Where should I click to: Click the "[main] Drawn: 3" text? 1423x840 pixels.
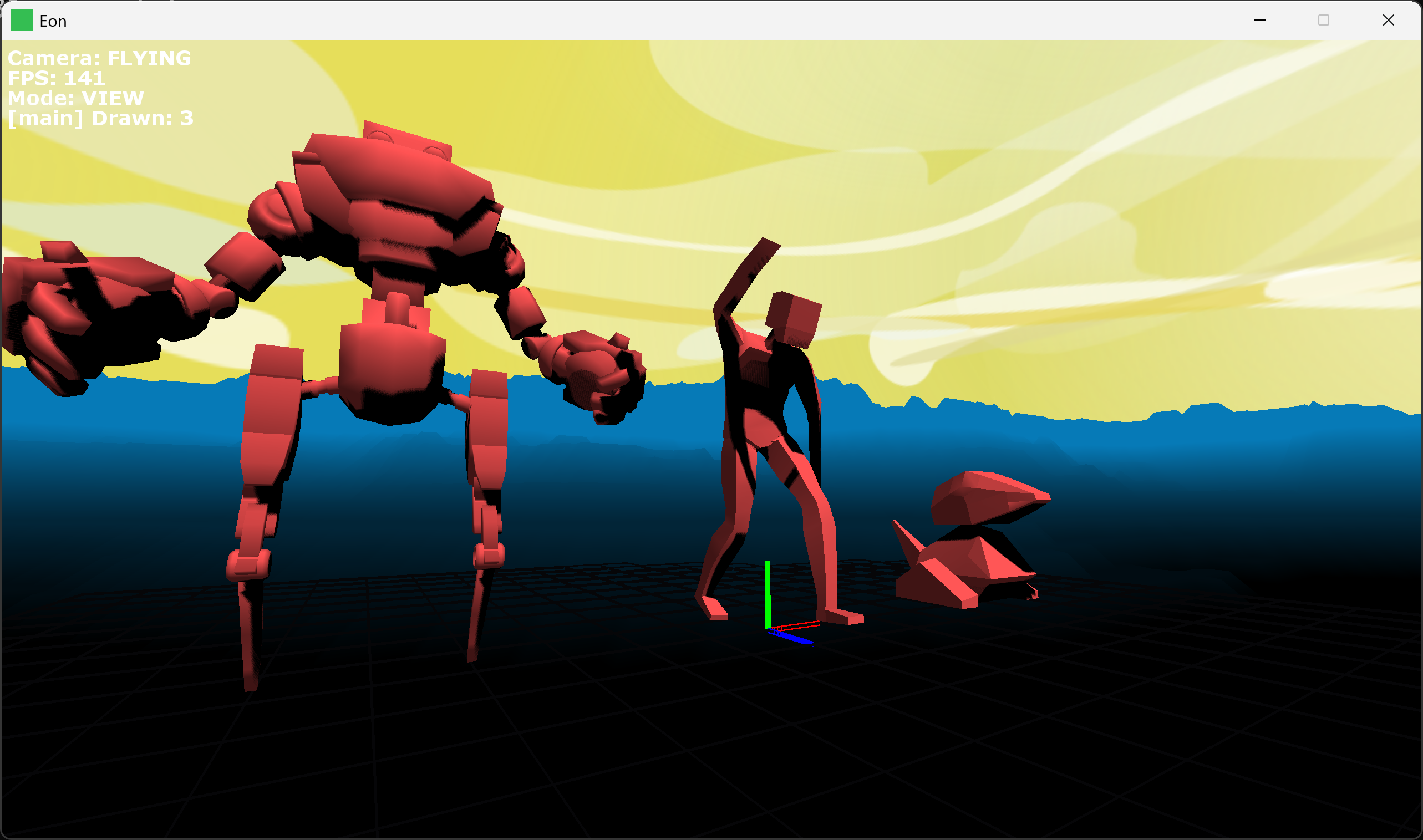point(101,118)
